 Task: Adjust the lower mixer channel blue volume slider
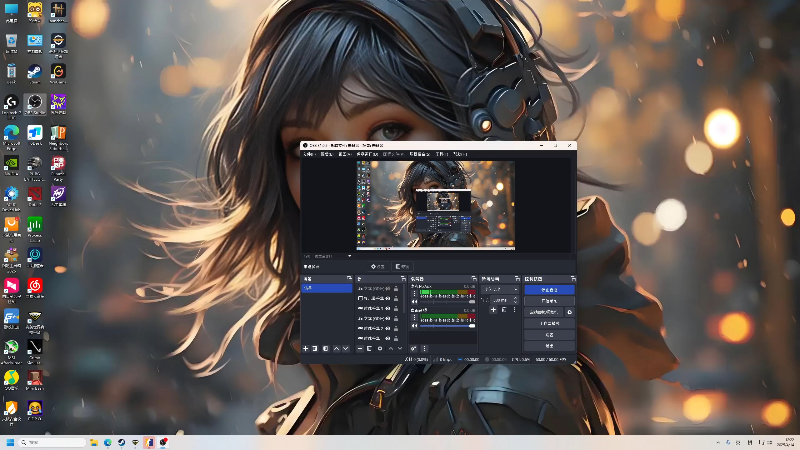447,326
